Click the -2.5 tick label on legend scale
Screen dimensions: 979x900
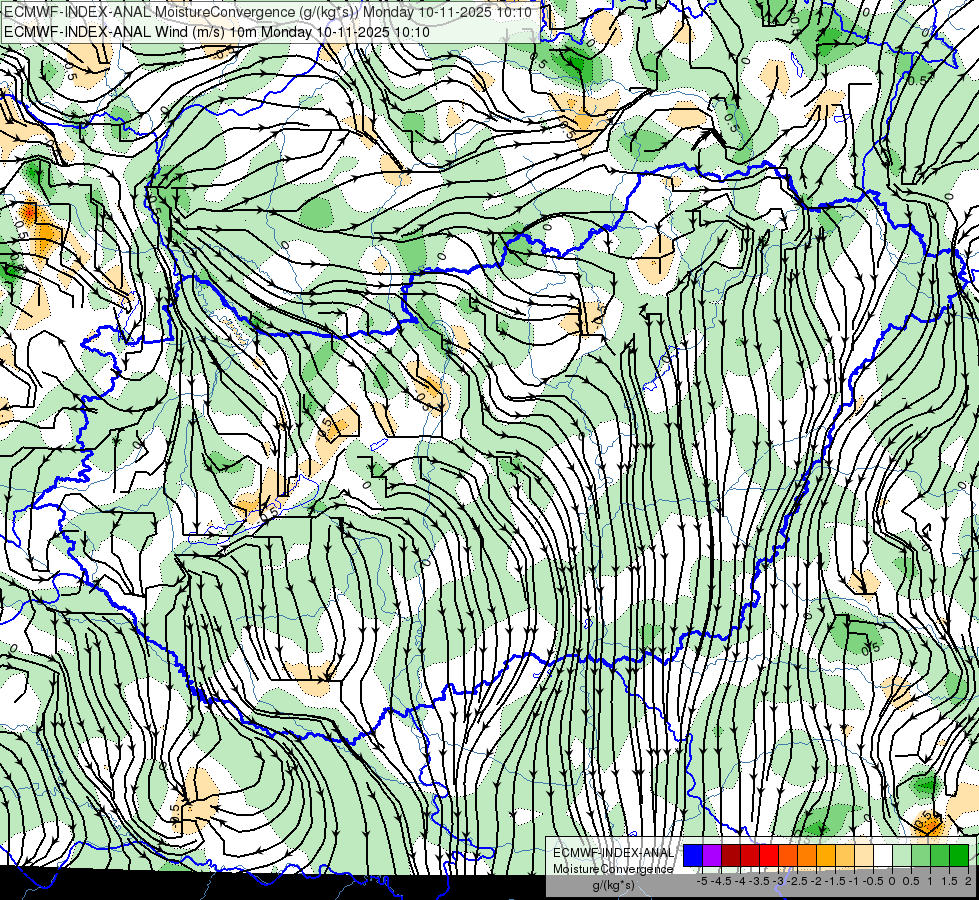(798, 881)
